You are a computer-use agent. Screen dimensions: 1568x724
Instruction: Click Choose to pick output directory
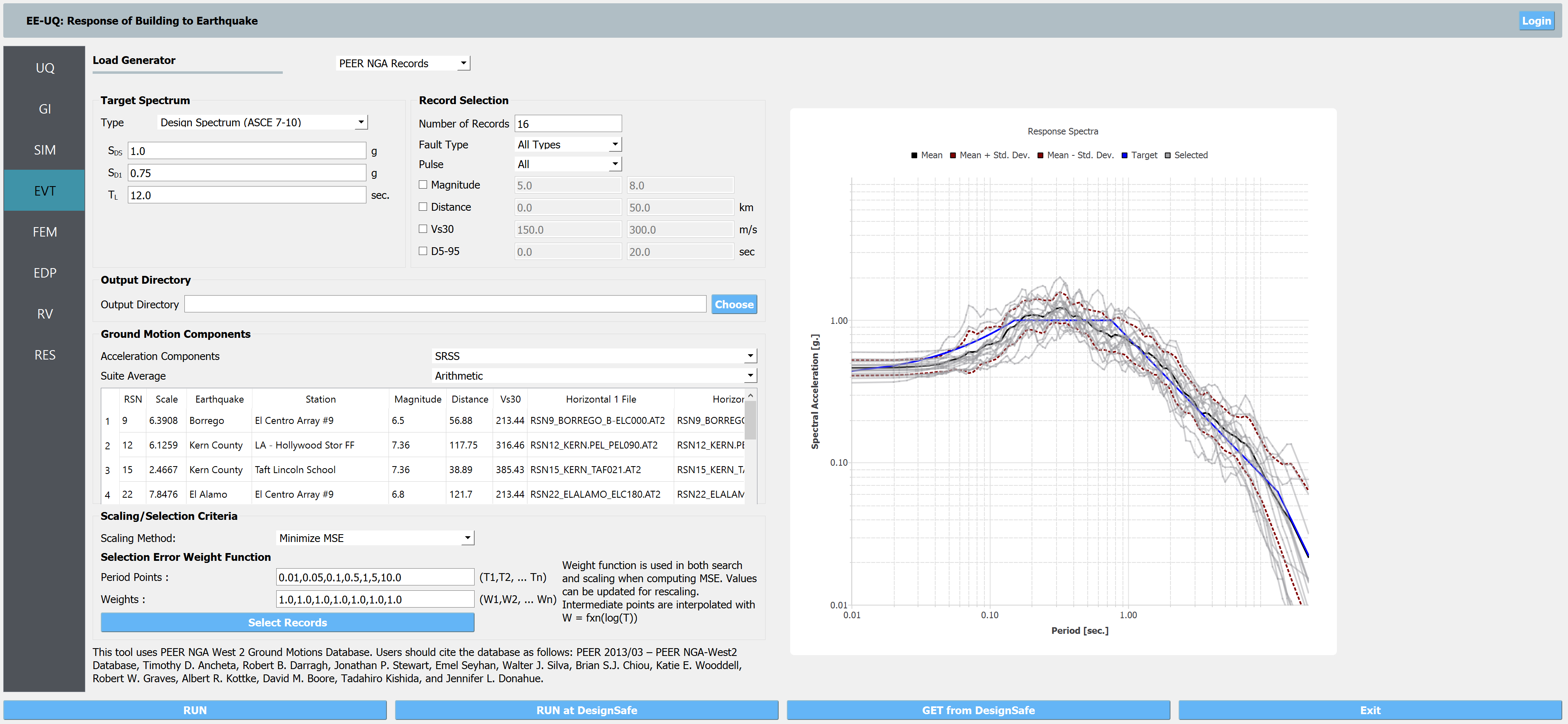coord(734,304)
